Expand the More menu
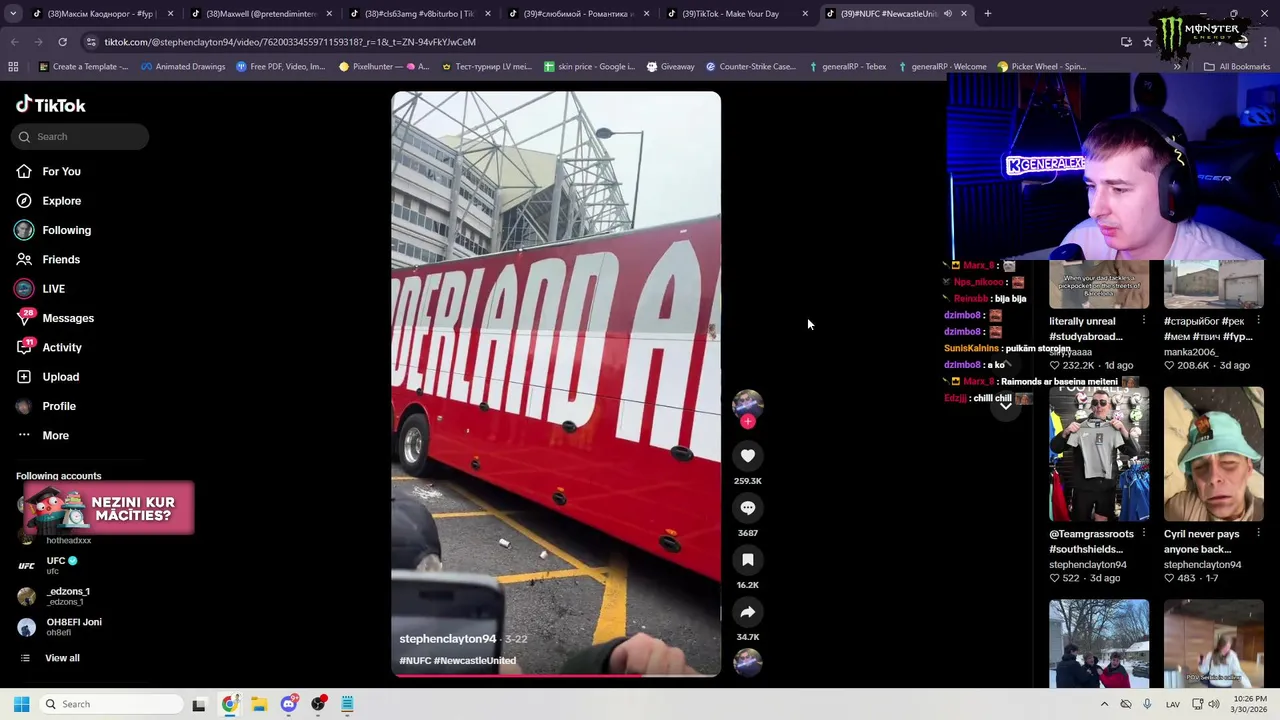1280x720 pixels. [x=43, y=435]
